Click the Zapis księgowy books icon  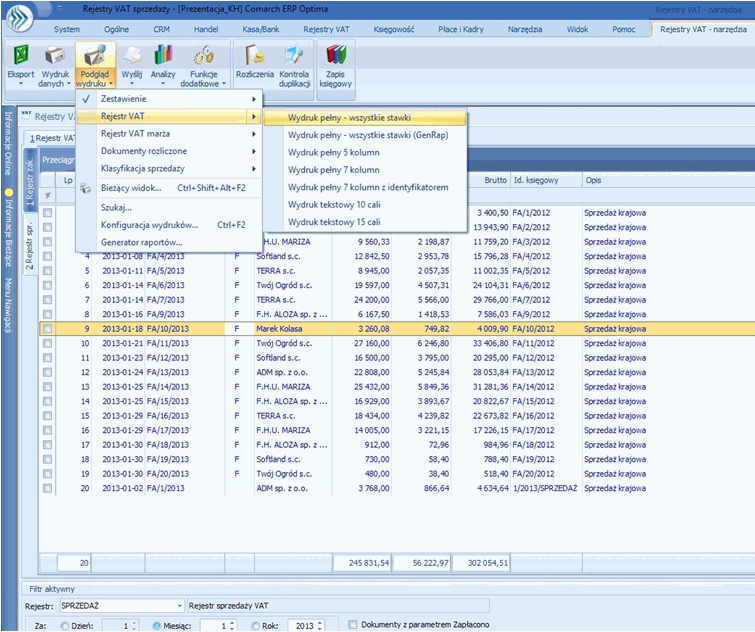pos(335,56)
